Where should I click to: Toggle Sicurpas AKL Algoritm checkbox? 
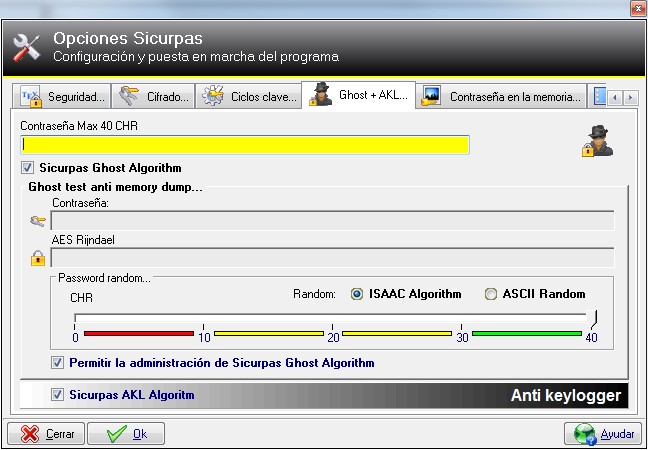57,395
